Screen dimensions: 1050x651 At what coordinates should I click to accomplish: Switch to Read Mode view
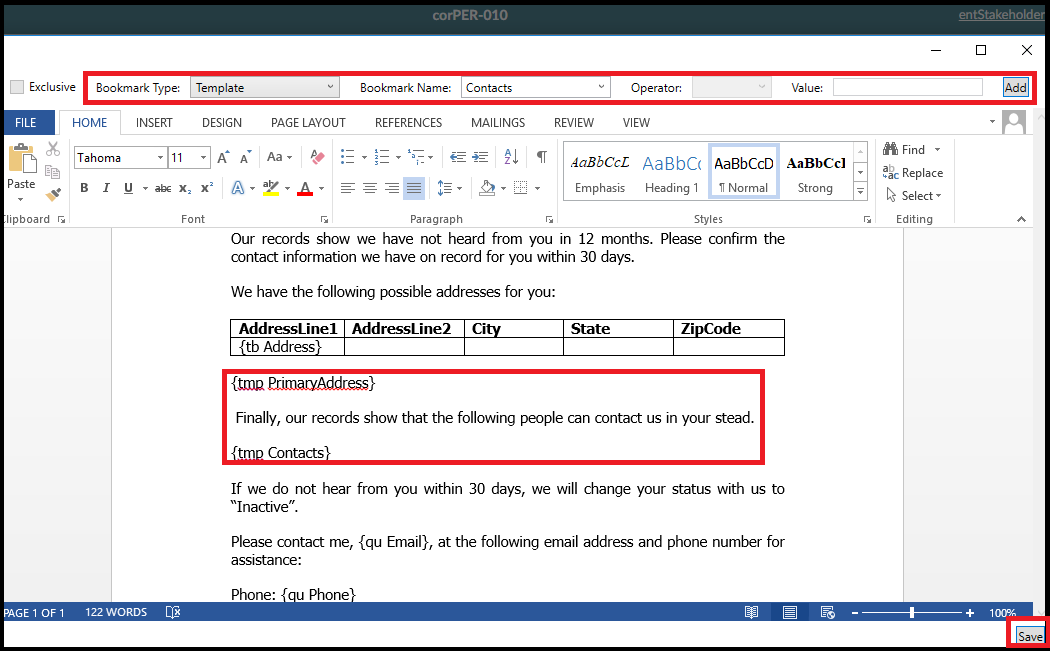751,612
